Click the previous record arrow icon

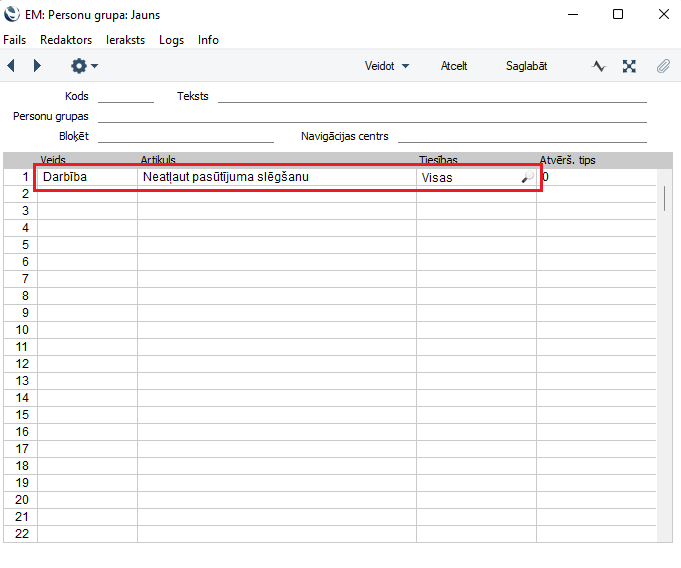point(11,66)
